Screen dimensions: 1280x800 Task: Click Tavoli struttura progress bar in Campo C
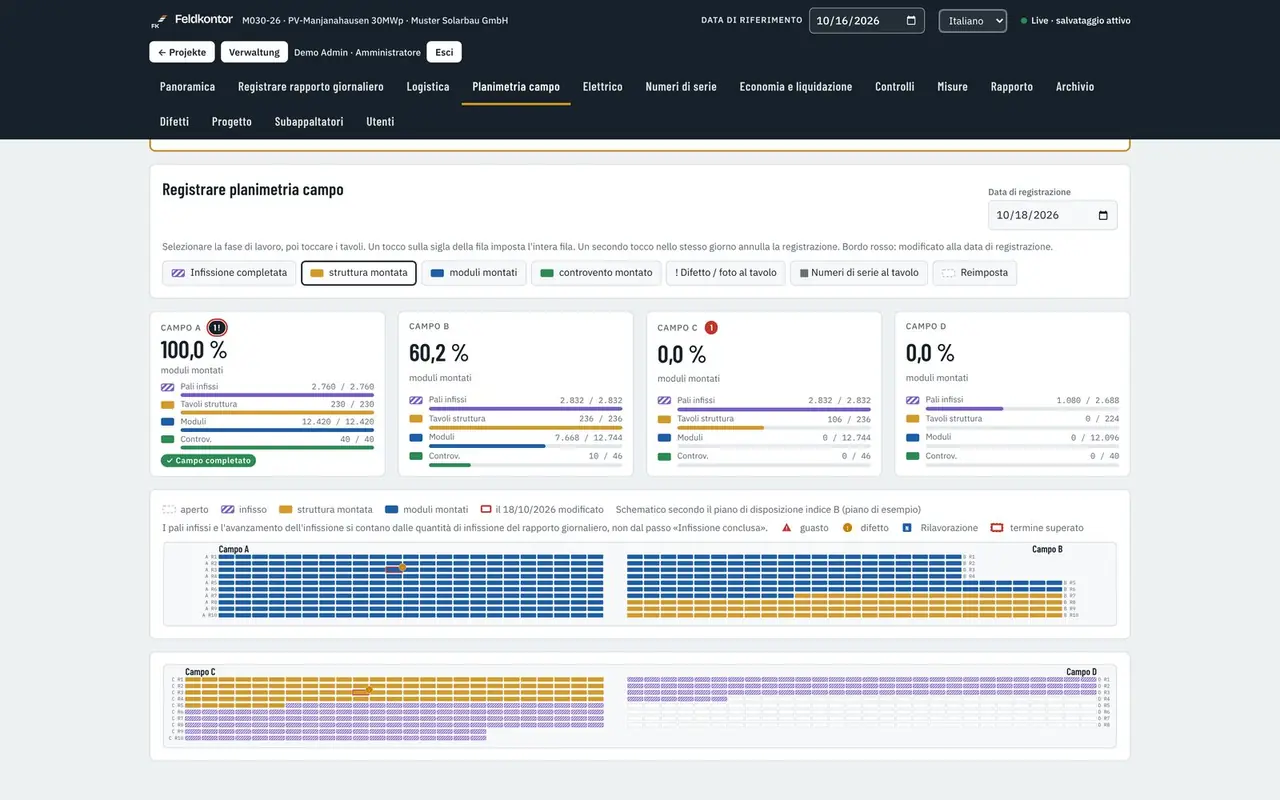[x=774, y=427]
